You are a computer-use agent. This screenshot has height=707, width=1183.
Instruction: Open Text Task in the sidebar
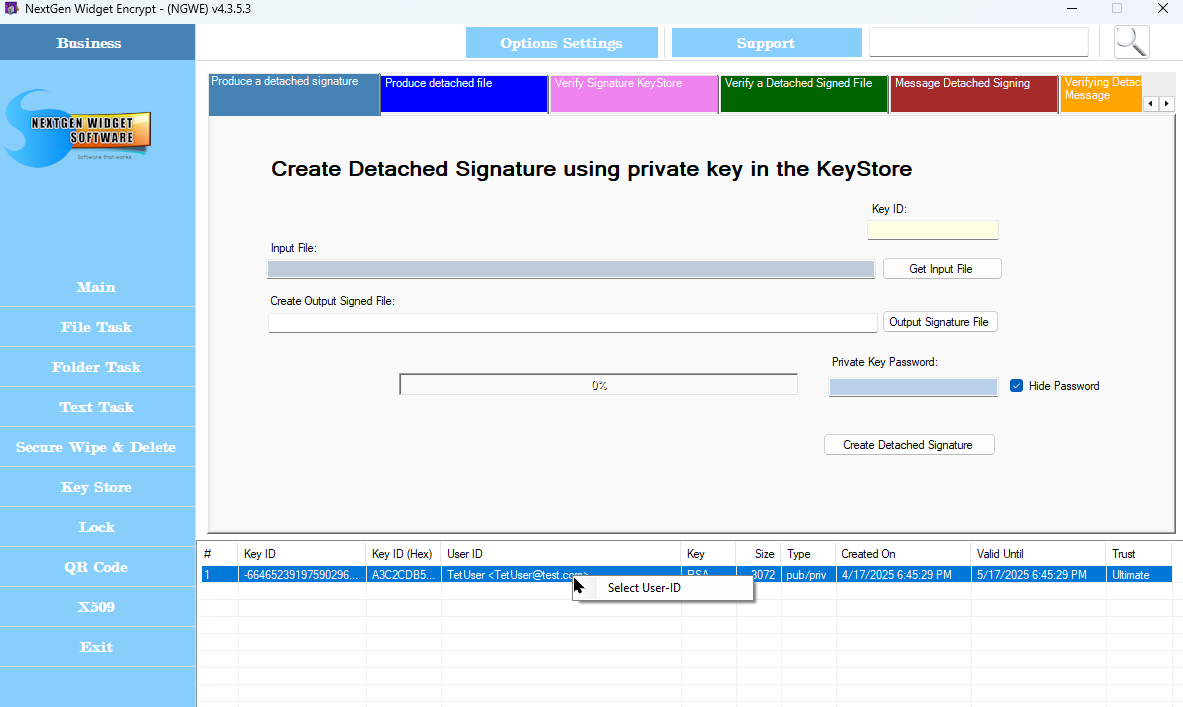click(97, 407)
